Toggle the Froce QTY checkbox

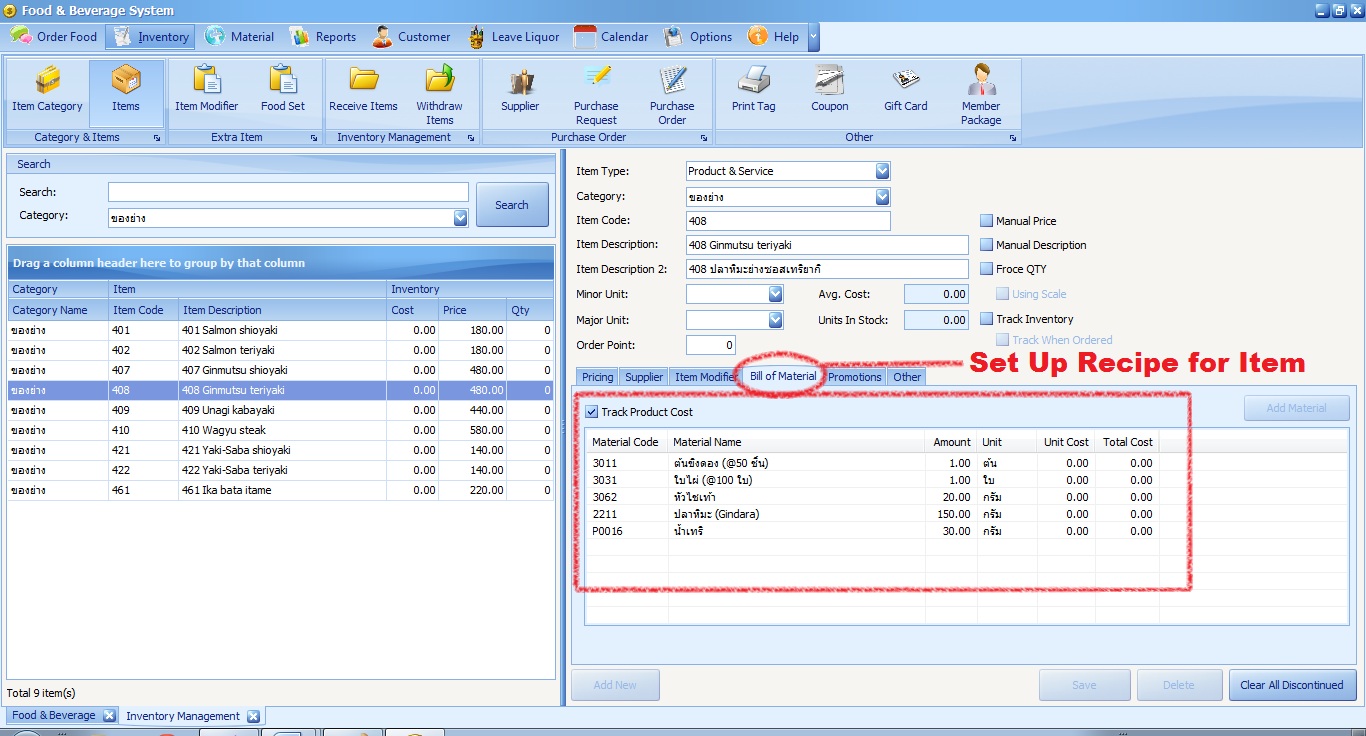click(987, 269)
